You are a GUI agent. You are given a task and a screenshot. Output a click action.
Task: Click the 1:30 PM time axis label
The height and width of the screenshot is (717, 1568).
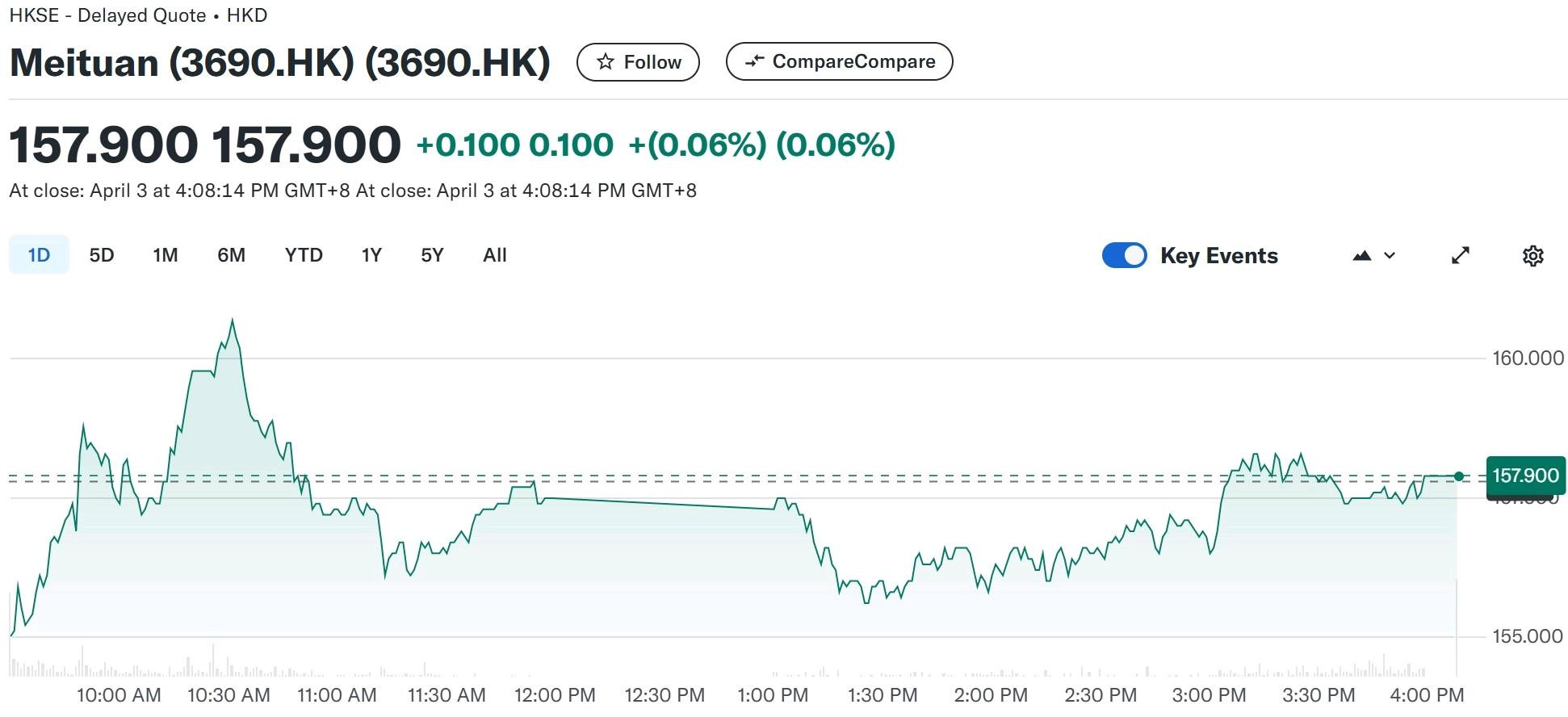(x=882, y=695)
